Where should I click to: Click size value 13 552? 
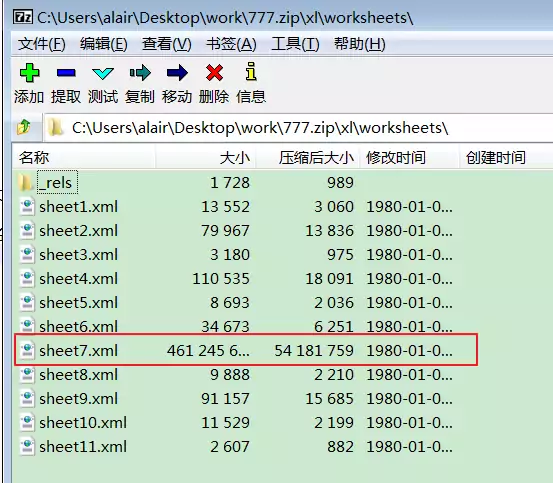(x=225, y=207)
